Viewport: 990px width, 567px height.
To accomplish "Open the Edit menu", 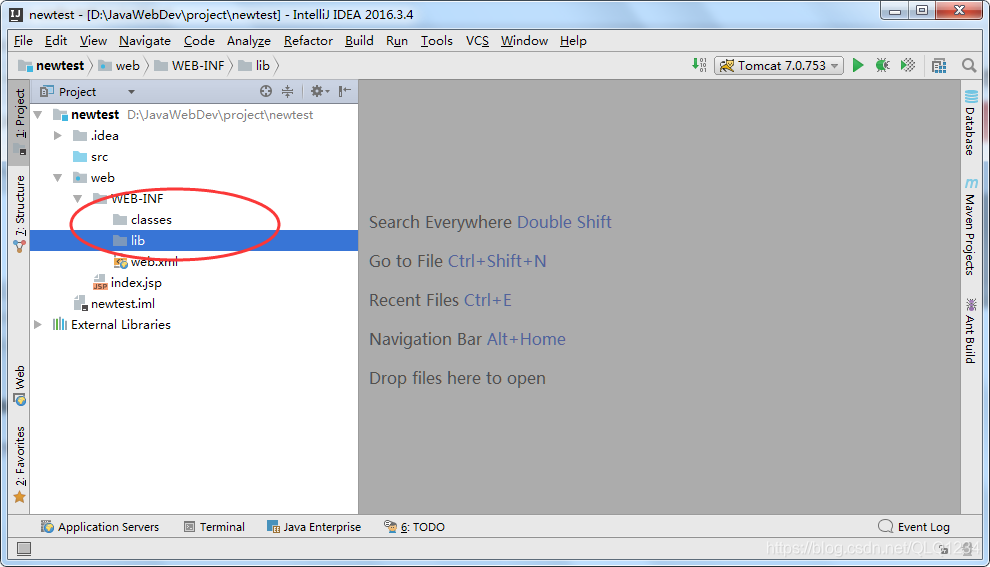I will [x=56, y=40].
